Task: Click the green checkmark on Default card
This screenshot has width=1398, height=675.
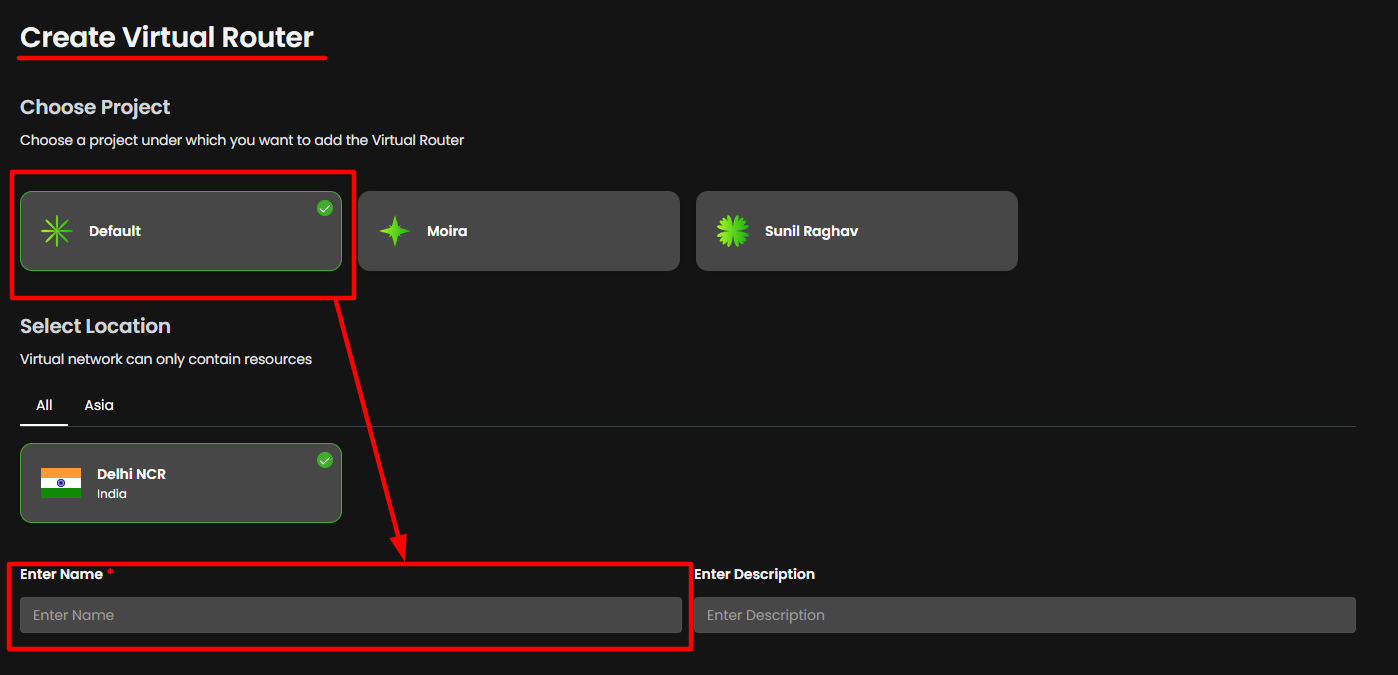Action: pyautogui.click(x=325, y=208)
